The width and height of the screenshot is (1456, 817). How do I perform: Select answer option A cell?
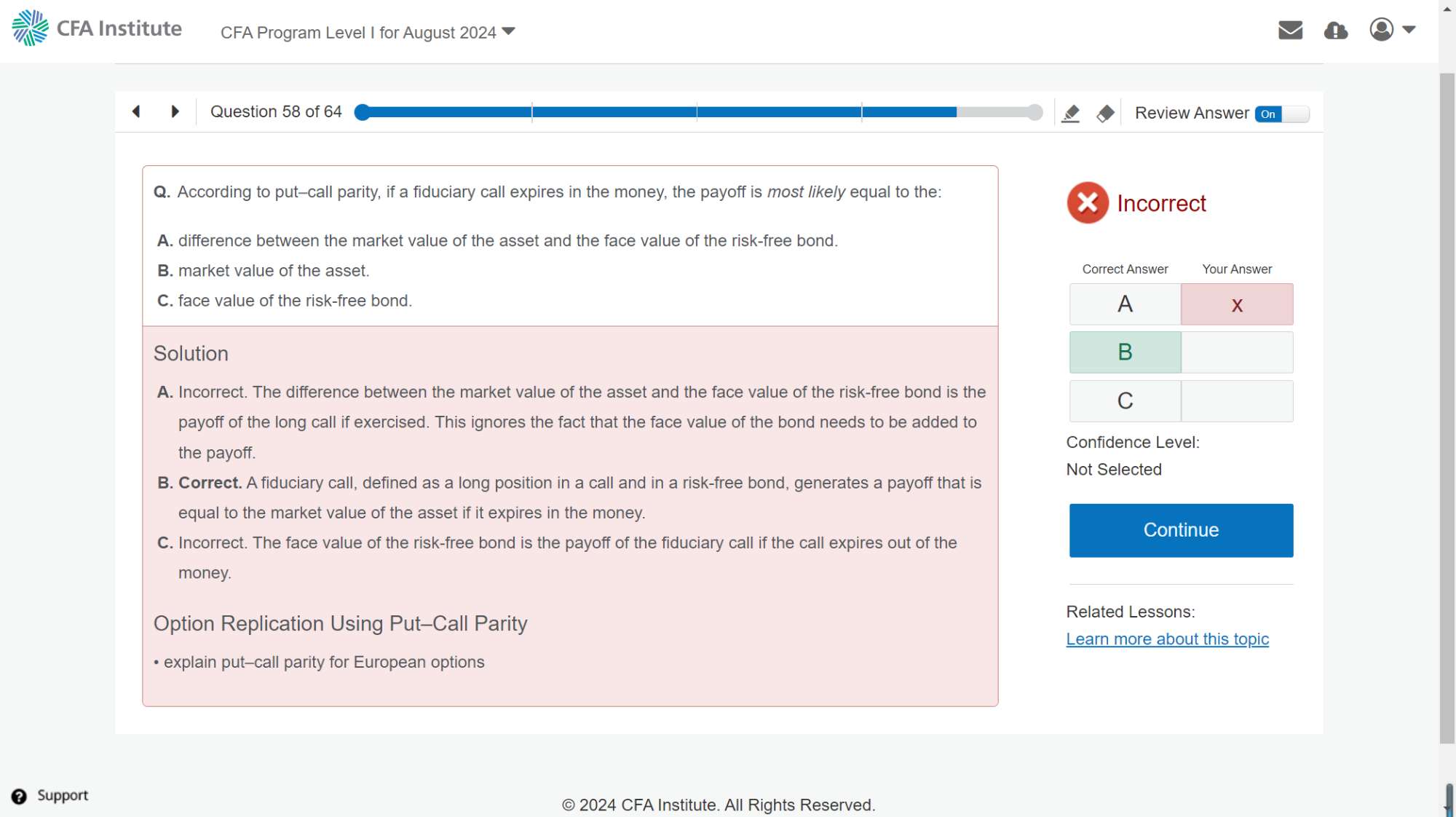(x=1125, y=304)
